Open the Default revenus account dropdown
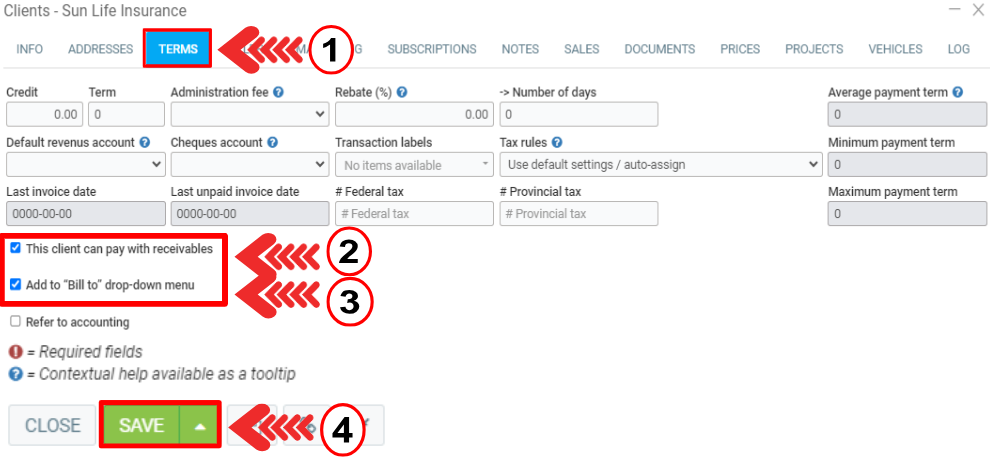Viewport: 990px width, 457px height. click(86, 164)
